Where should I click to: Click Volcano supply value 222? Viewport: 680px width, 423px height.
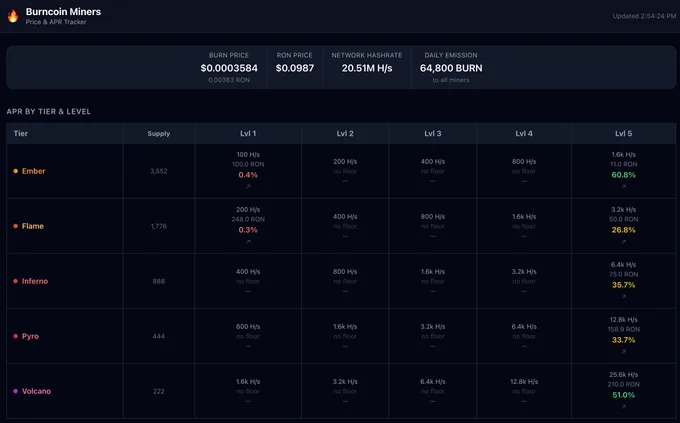click(159, 391)
